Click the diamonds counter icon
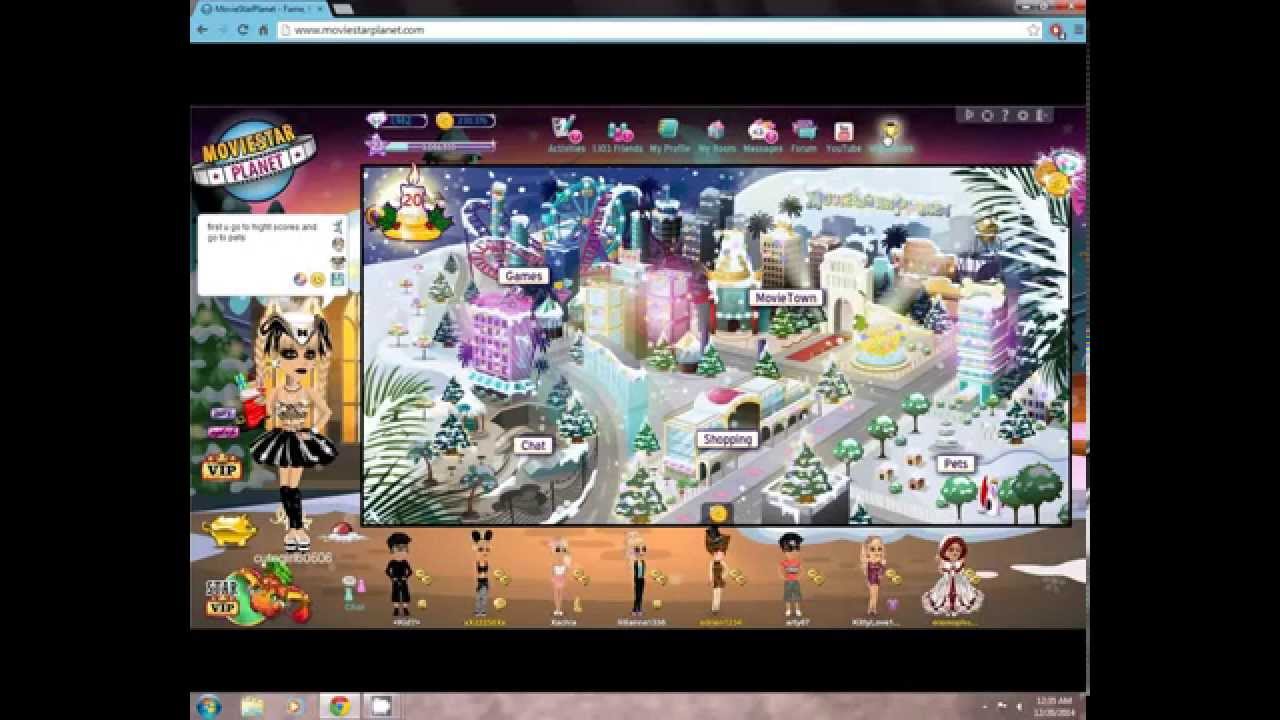 pyautogui.click(x=376, y=120)
